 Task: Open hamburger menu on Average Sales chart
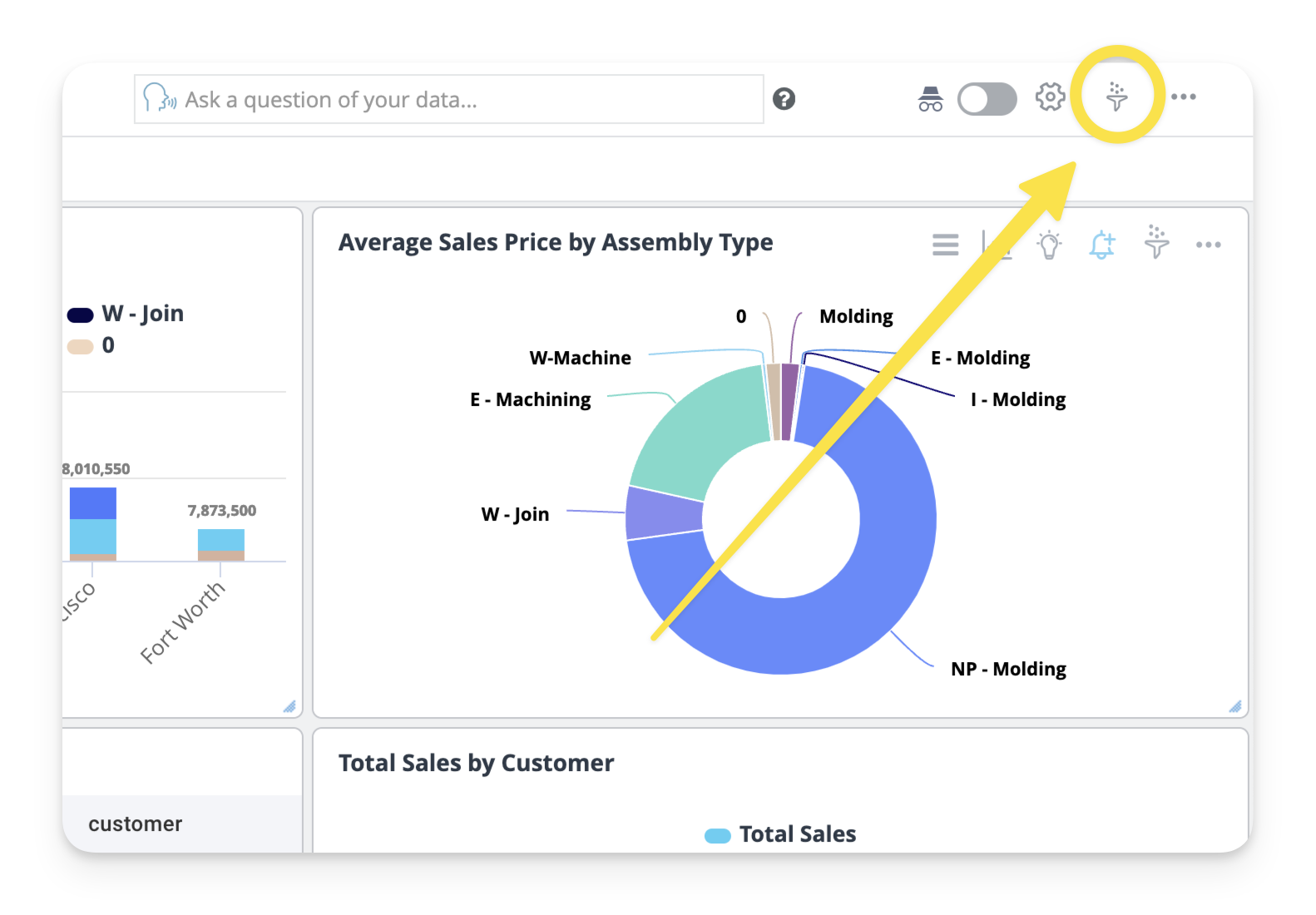click(945, 245)
